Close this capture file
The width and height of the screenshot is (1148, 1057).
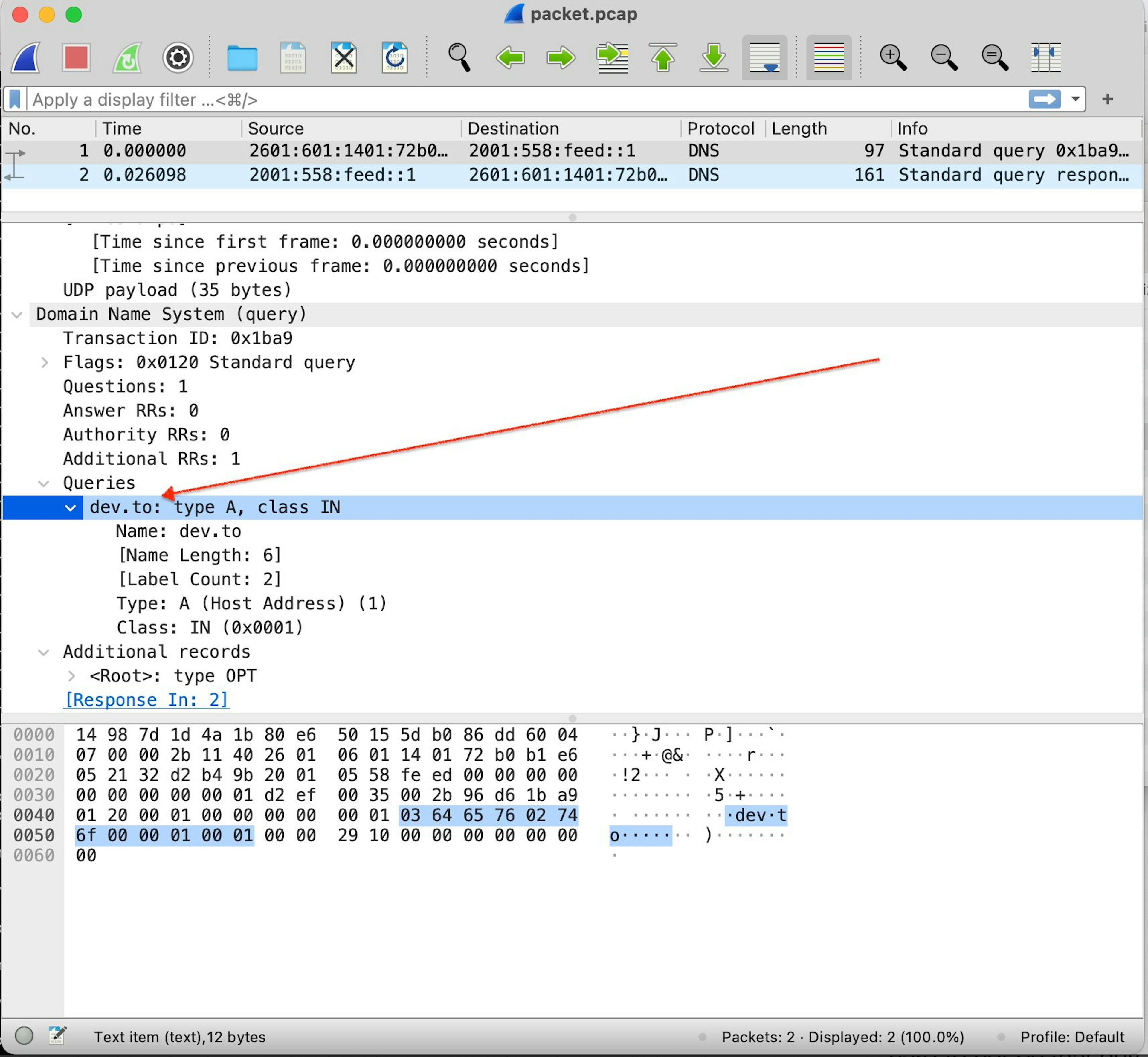click(344, 57)
